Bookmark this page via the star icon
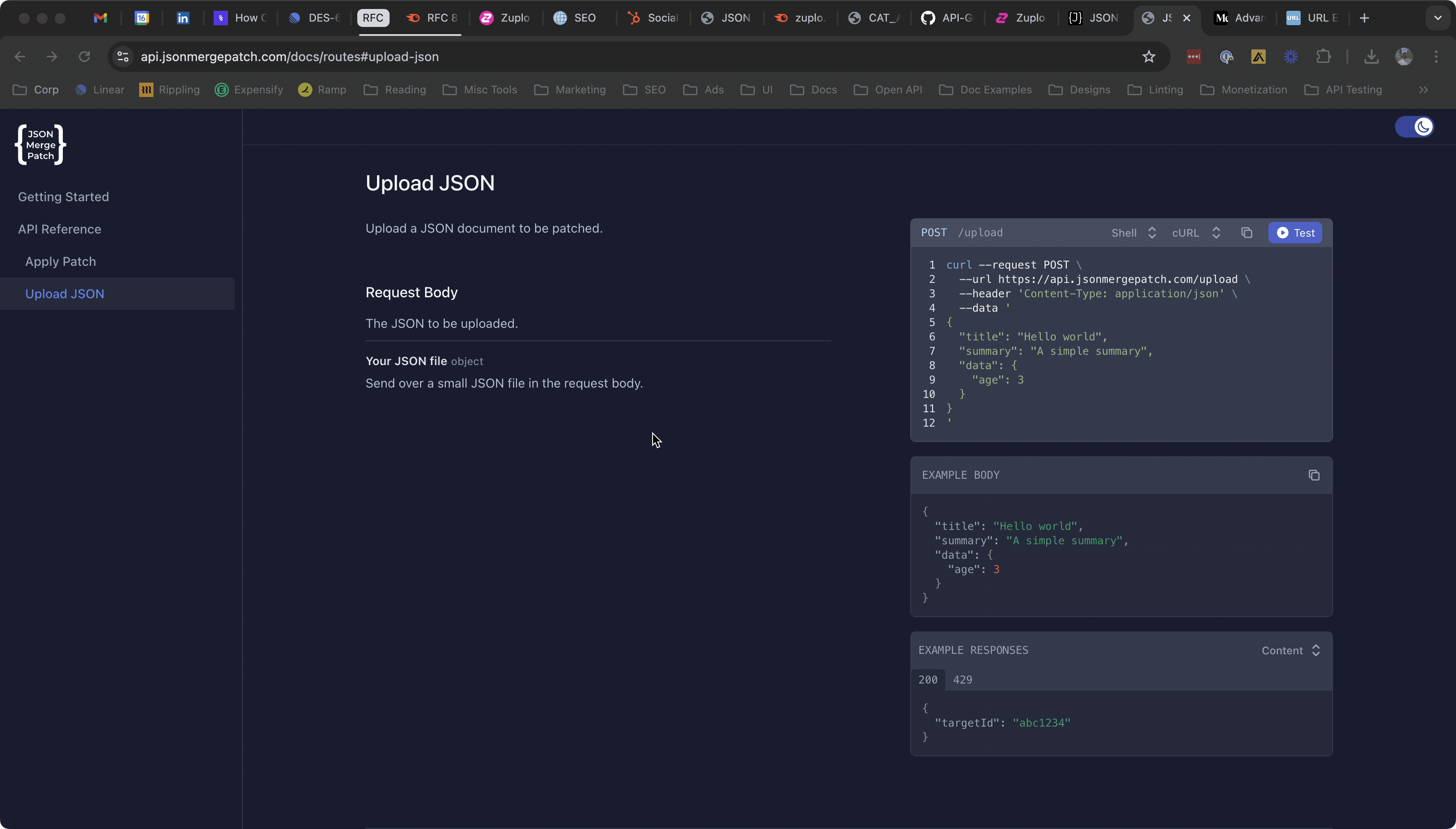The image size is (1456, 829). click(1148, 57)
